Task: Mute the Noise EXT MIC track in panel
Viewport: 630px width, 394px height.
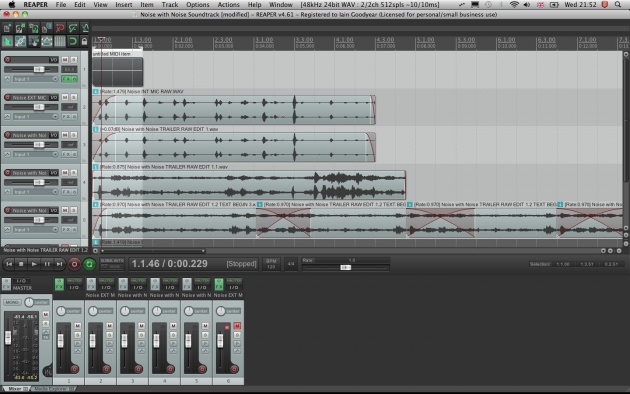Action: coord(65,97)
